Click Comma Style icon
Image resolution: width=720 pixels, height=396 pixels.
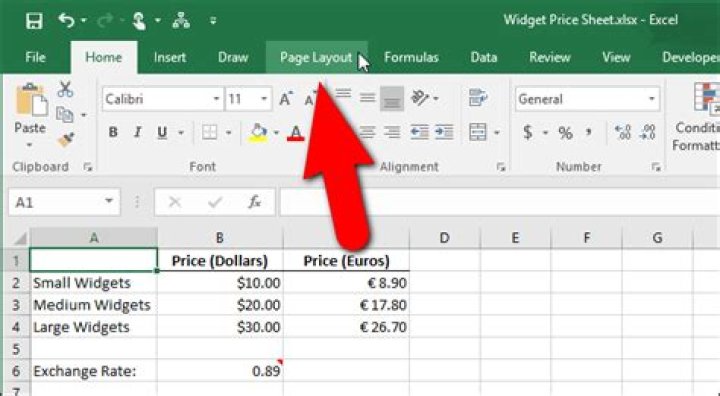589,133
